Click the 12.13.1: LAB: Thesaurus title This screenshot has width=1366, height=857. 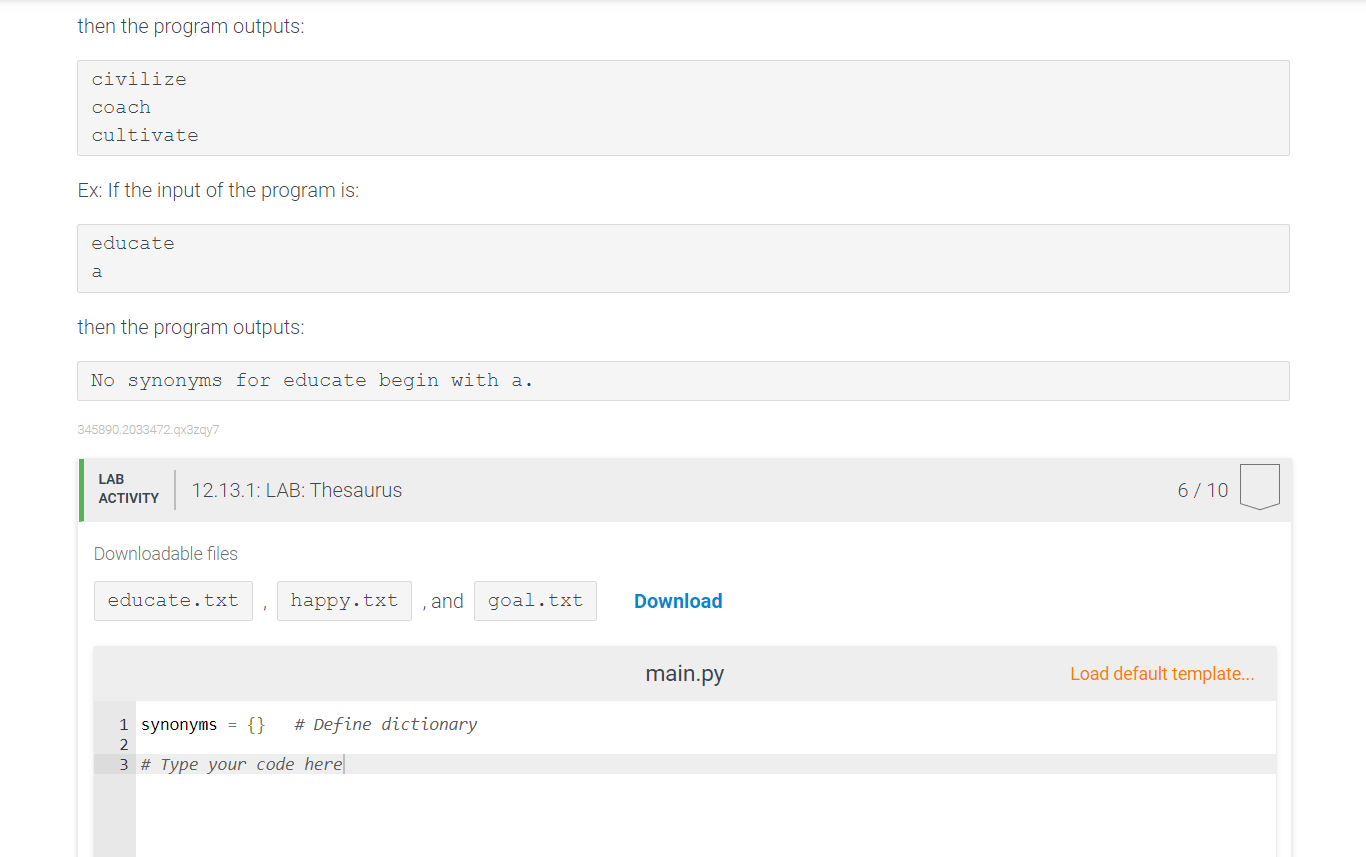(x=297, y=490)
